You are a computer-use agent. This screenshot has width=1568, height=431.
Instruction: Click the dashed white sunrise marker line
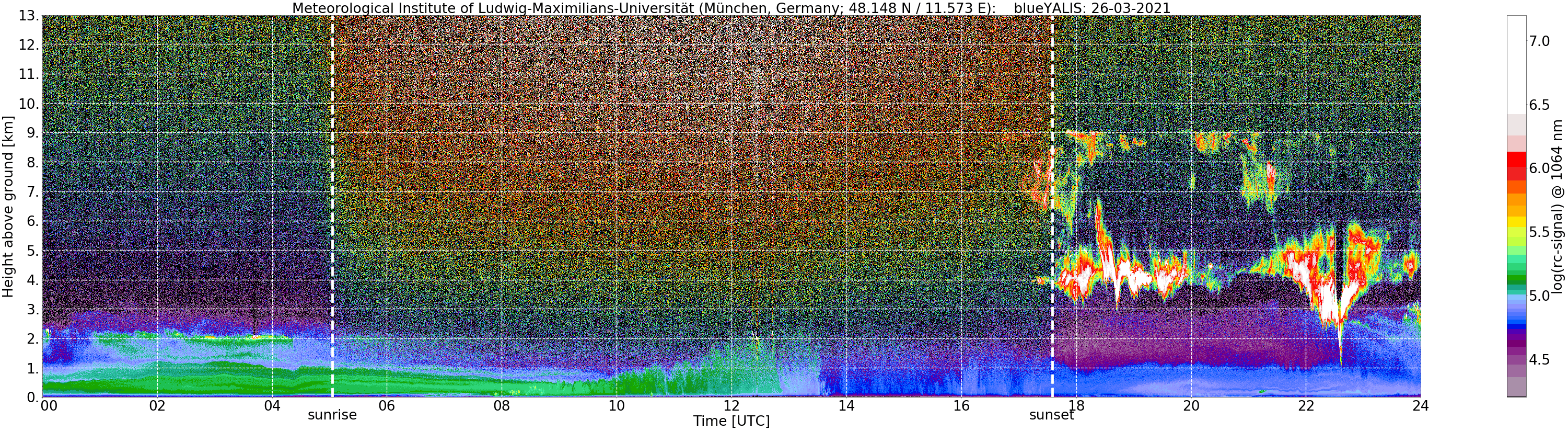(332, 206)
